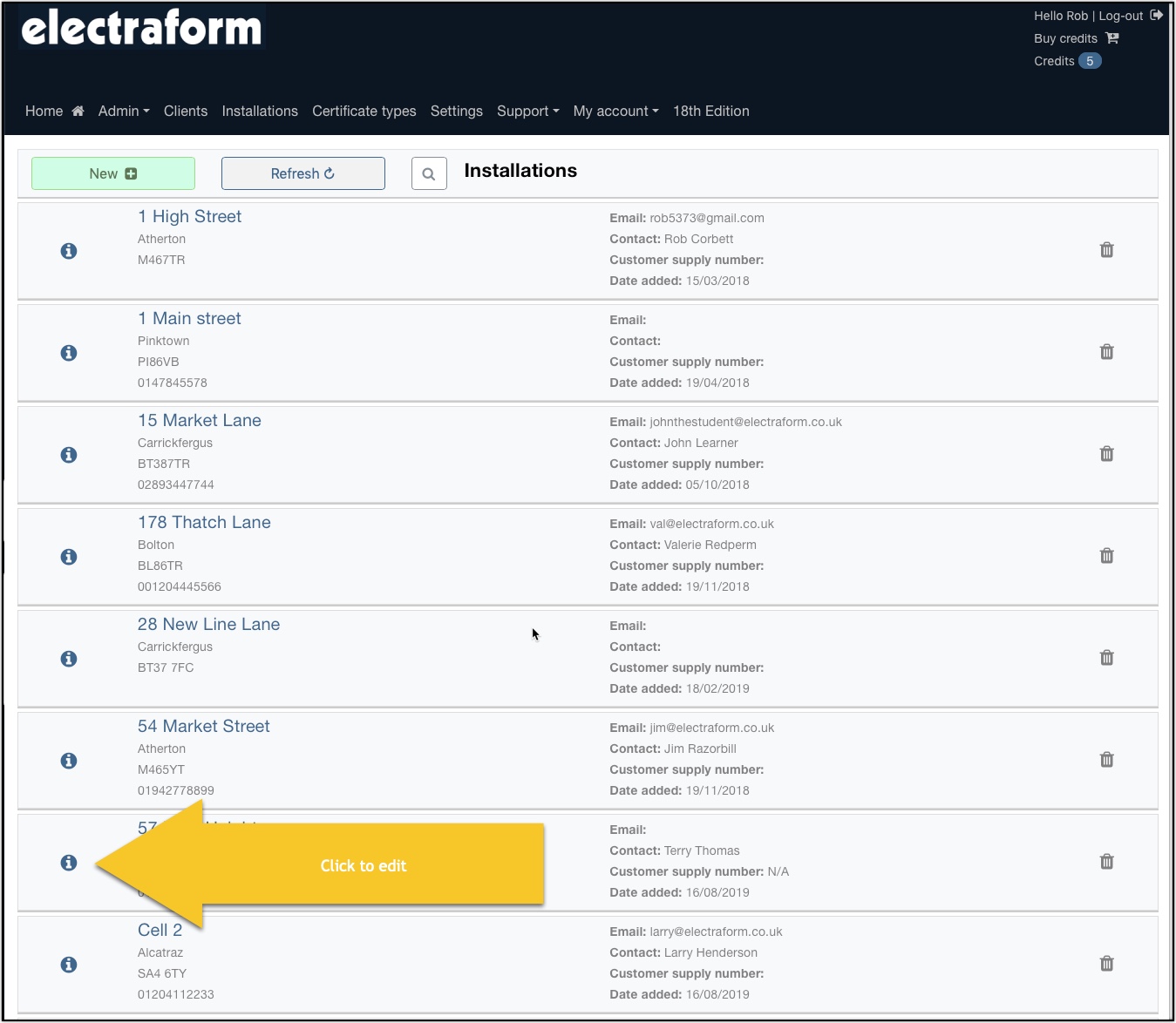
Task: Open the 178 Thatch Lane link
Action: [204, 522]
